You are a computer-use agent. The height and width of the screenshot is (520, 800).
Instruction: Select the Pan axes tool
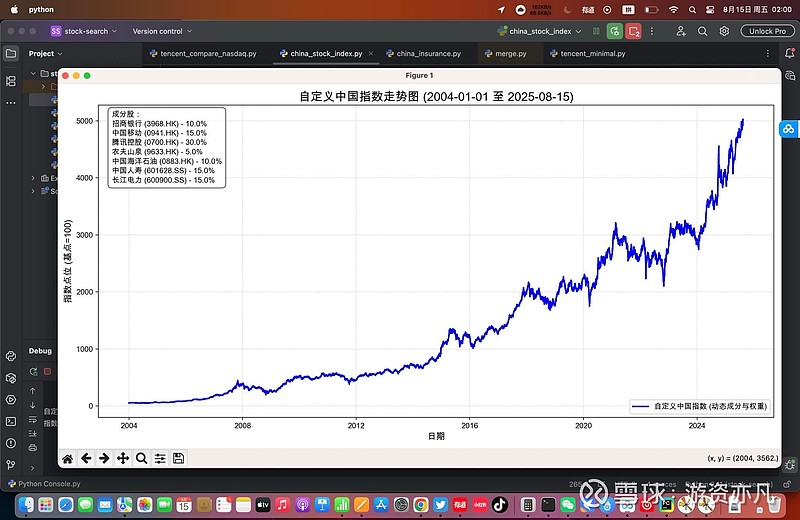click(x=123, y=458)
